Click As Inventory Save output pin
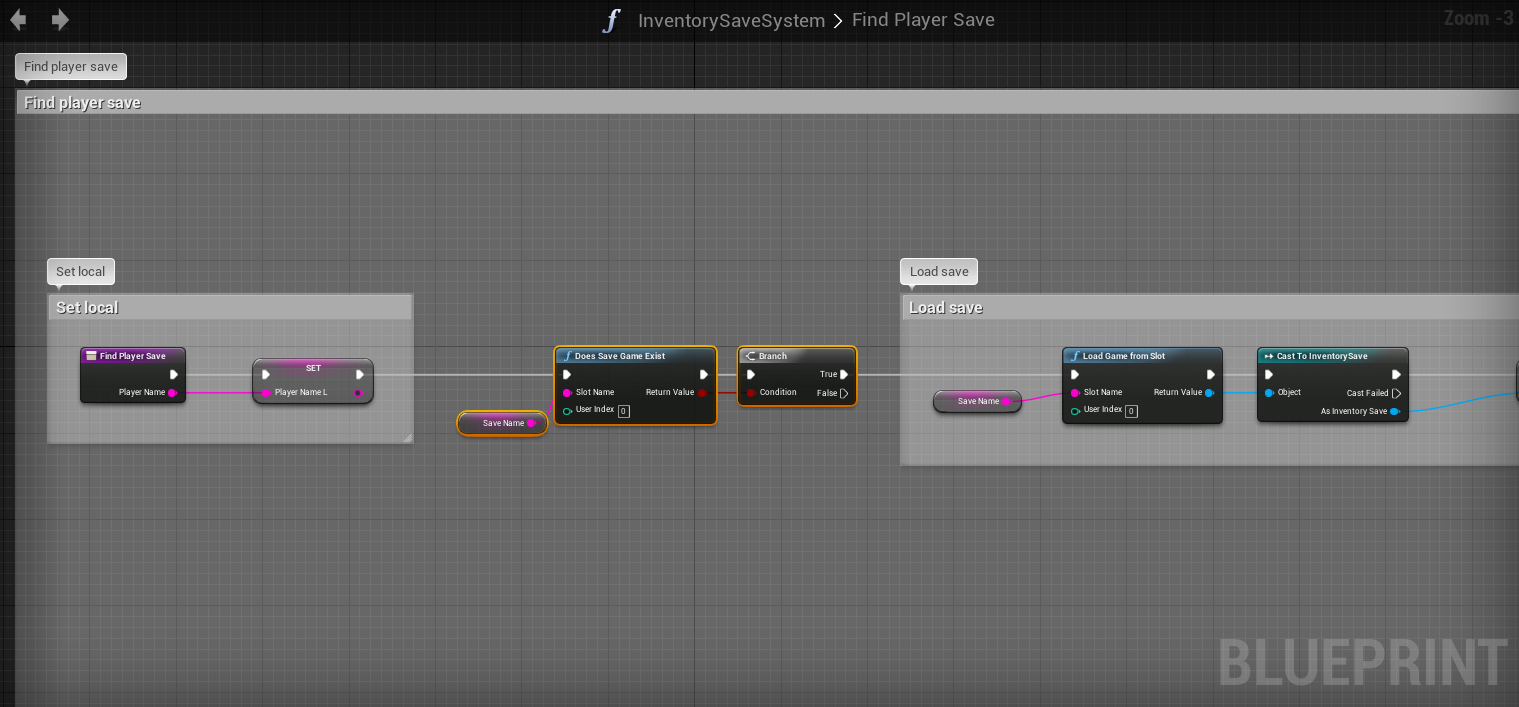 1394,411
